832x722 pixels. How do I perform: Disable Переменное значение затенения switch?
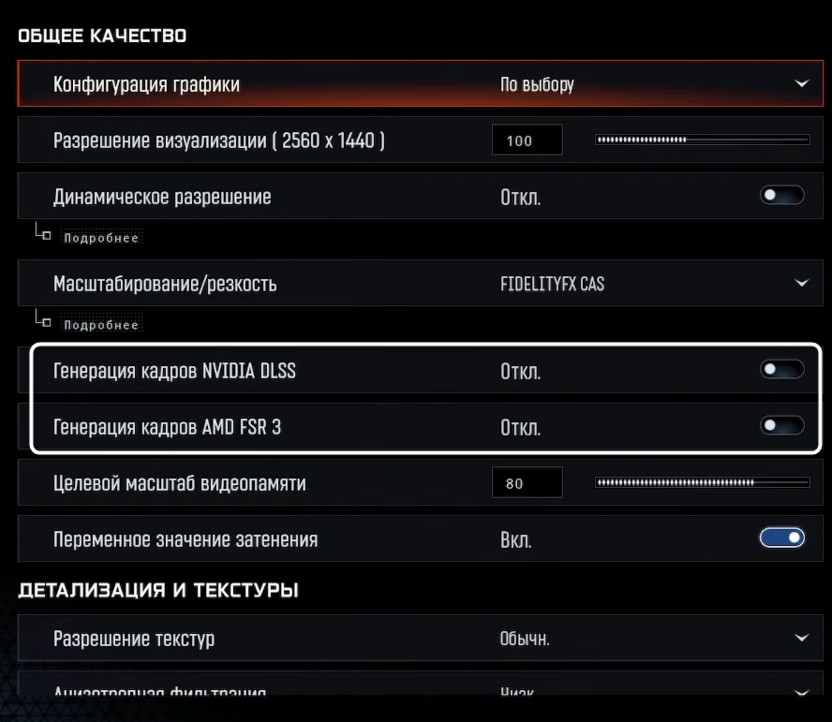coord(782,539)
